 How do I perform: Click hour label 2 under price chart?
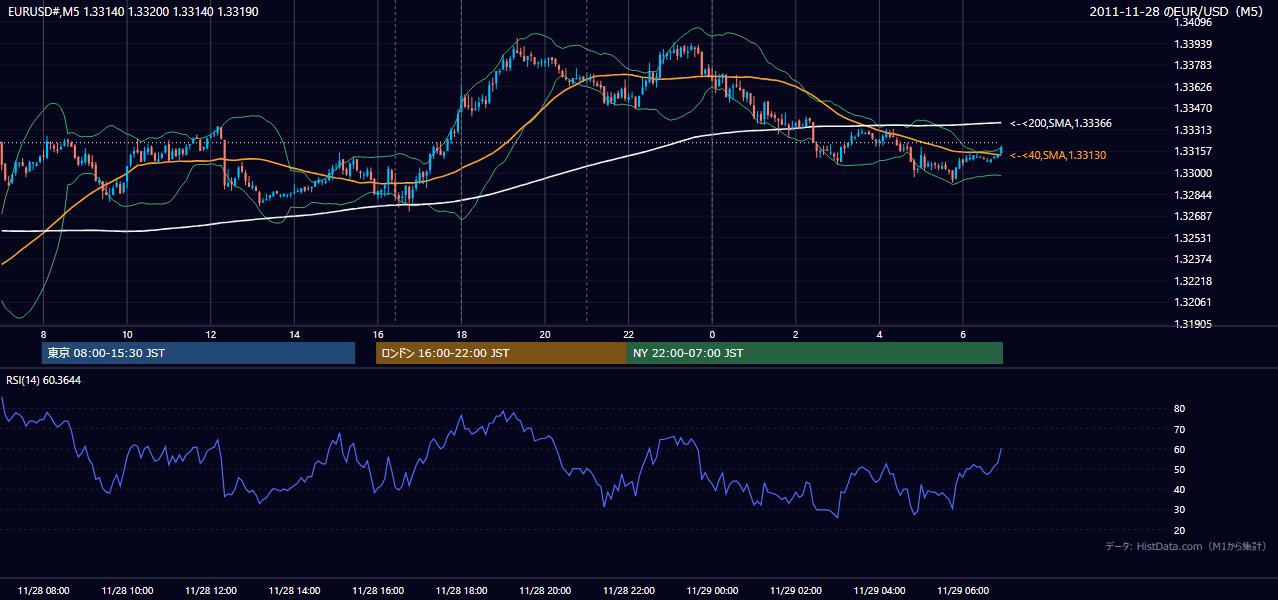pos(796,334)
